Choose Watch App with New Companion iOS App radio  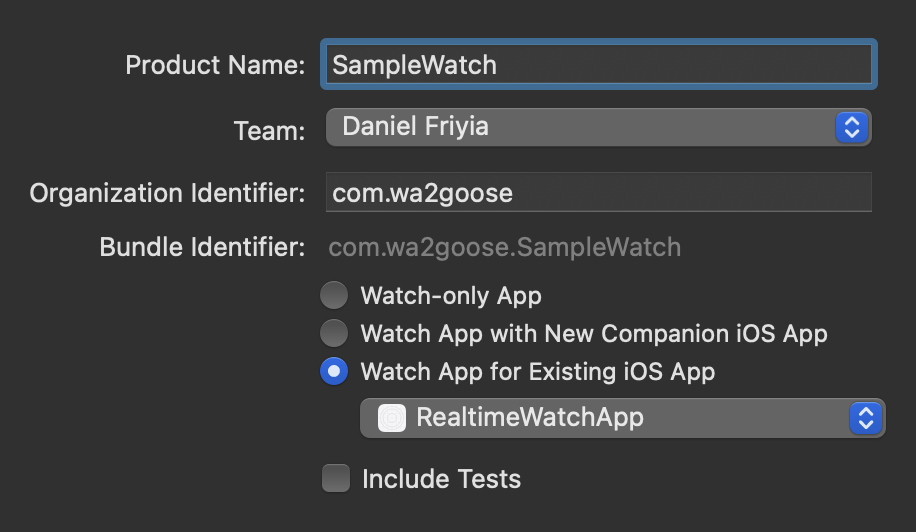(x=334, y=333)
